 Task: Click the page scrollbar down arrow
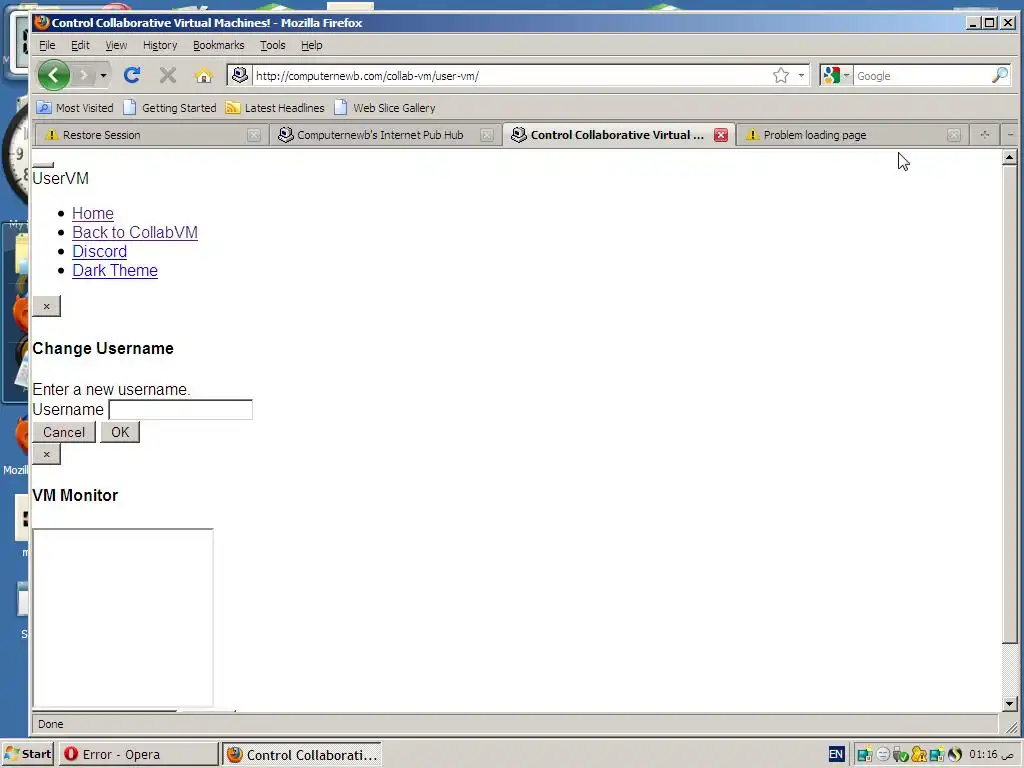point(1010,704)
